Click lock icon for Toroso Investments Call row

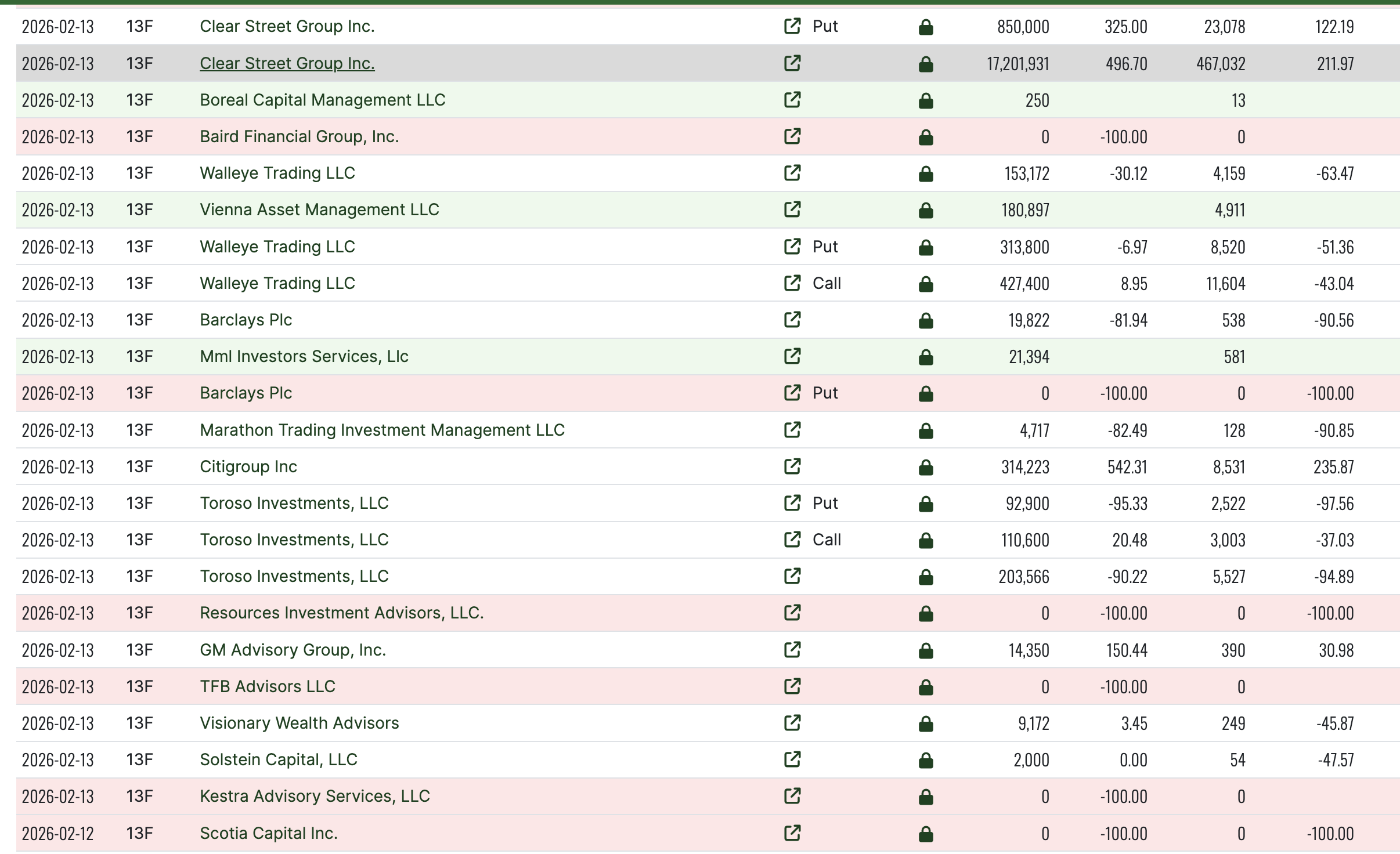tap(926, 541)
